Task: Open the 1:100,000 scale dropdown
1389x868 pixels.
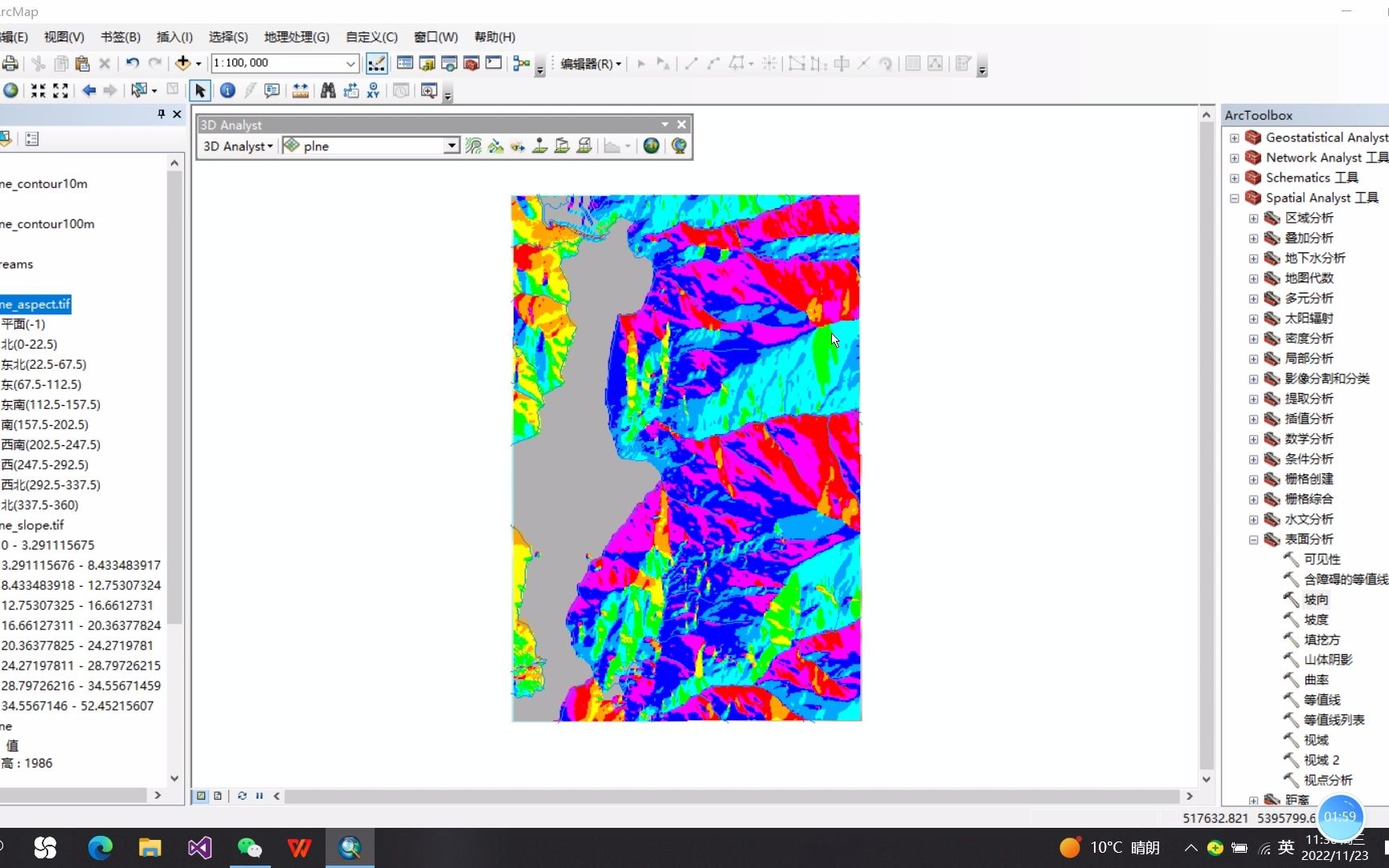Action: point(349,63)
